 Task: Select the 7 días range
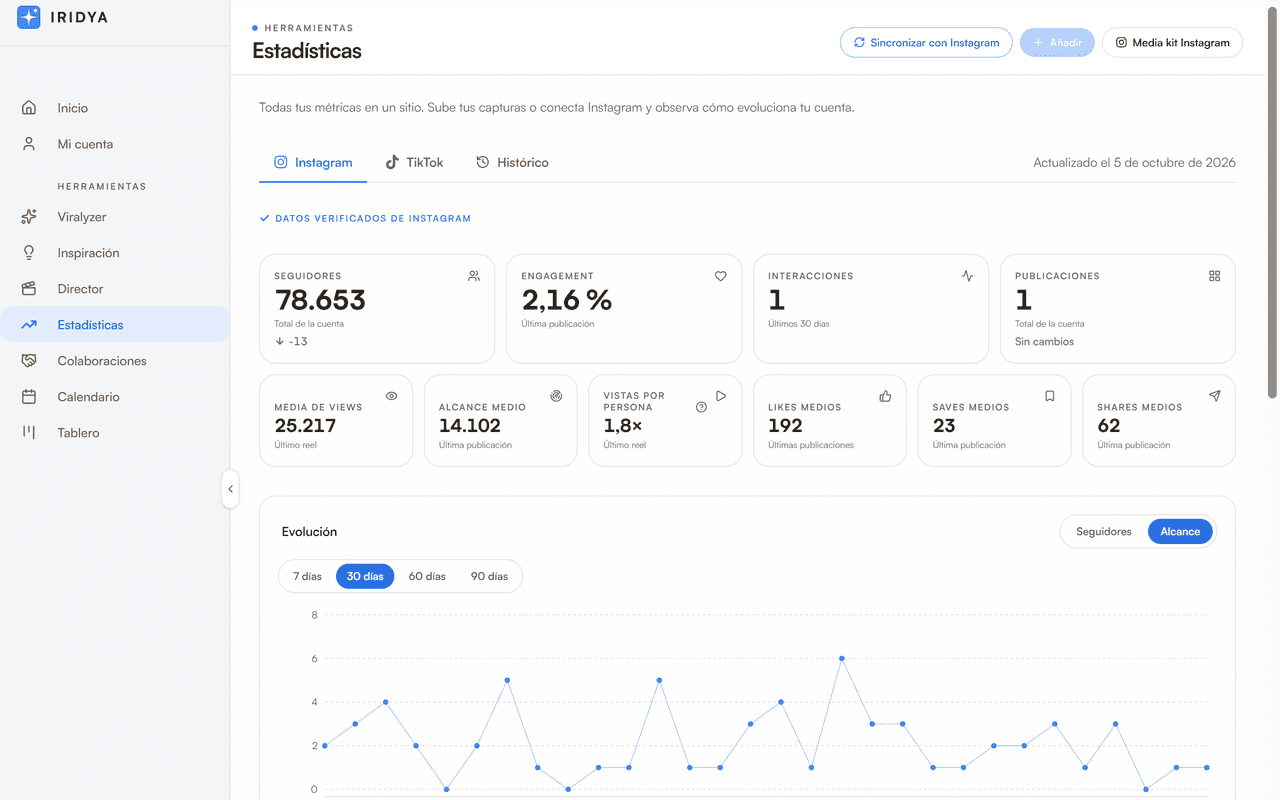pos(307,576)
